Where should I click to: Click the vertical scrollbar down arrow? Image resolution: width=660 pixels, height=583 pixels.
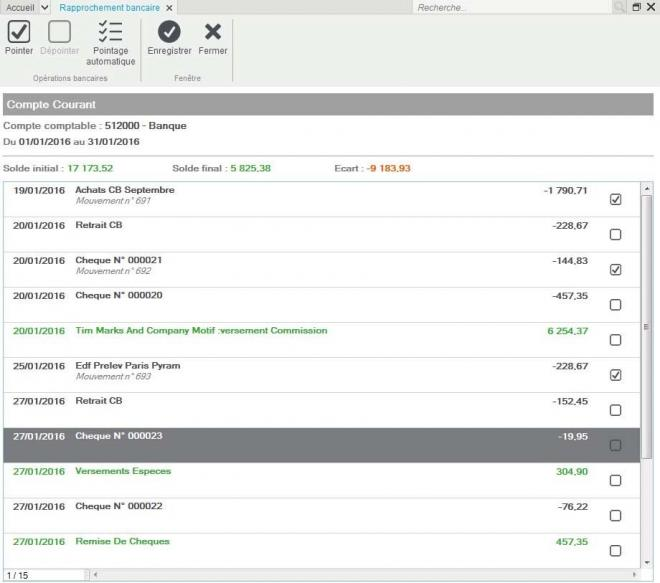pos(647,562)
